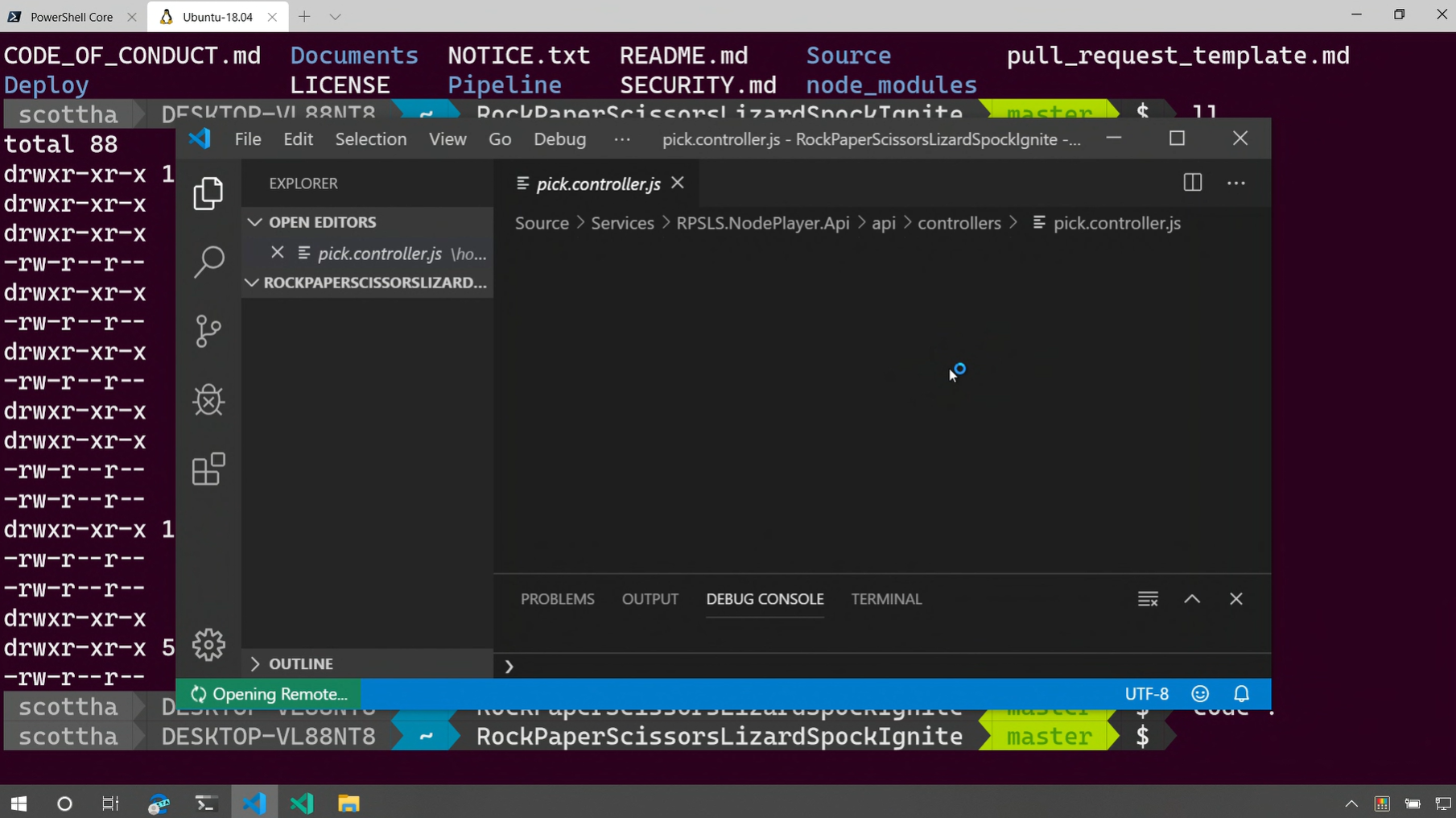Open the Debug view bug icon
This screenshot has width=1456, height=818.
pos(208,400)
